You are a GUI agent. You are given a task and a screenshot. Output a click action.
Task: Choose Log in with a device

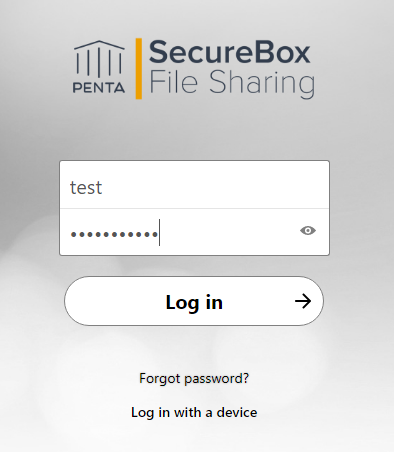[x=194, y=412]
